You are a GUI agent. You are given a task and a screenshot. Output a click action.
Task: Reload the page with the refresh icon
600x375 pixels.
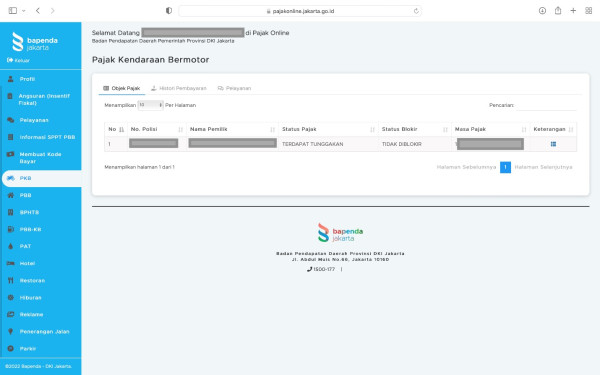pos(416,11)
